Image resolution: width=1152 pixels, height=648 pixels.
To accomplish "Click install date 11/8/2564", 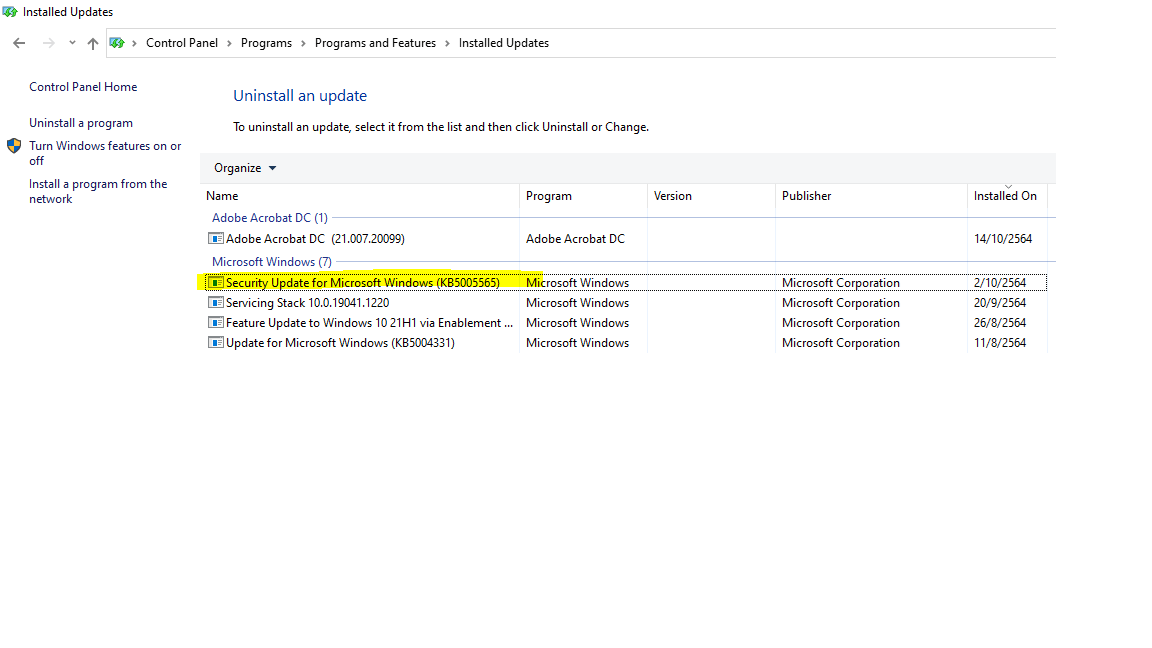I will (x=1000, y=343).
